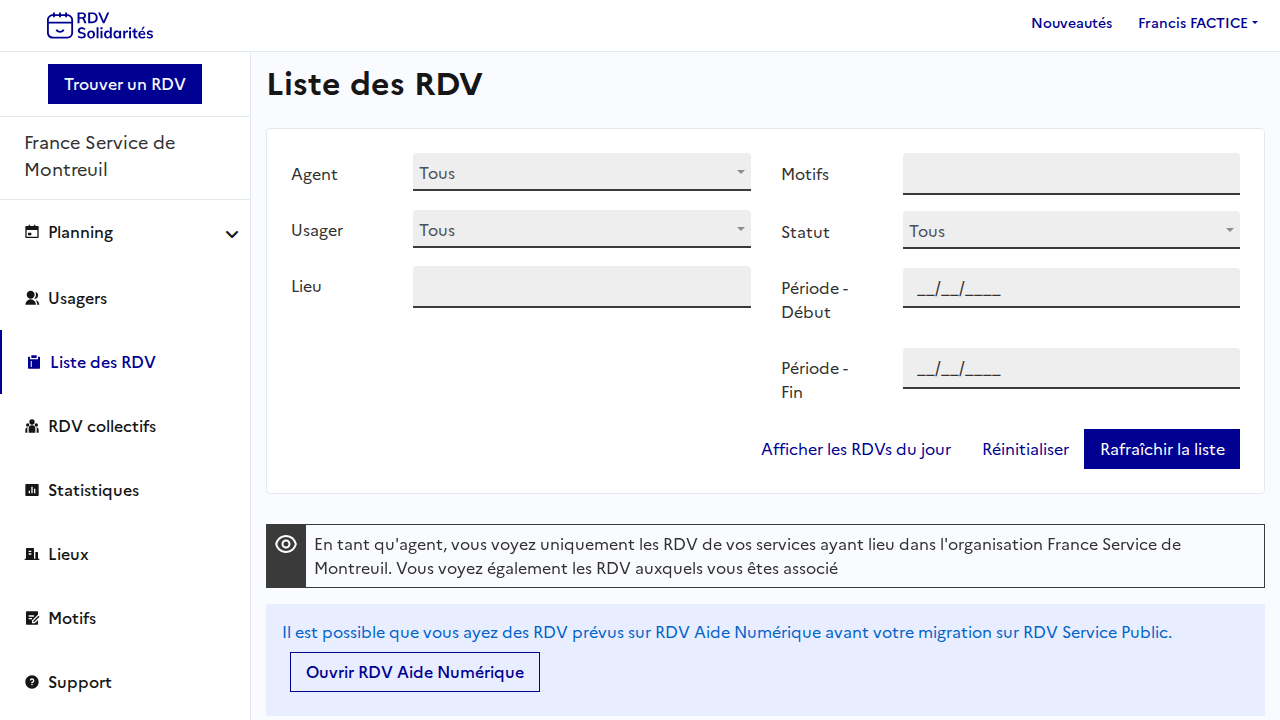
Task: Click the Support question mark icon
Action: click(32, 682)
